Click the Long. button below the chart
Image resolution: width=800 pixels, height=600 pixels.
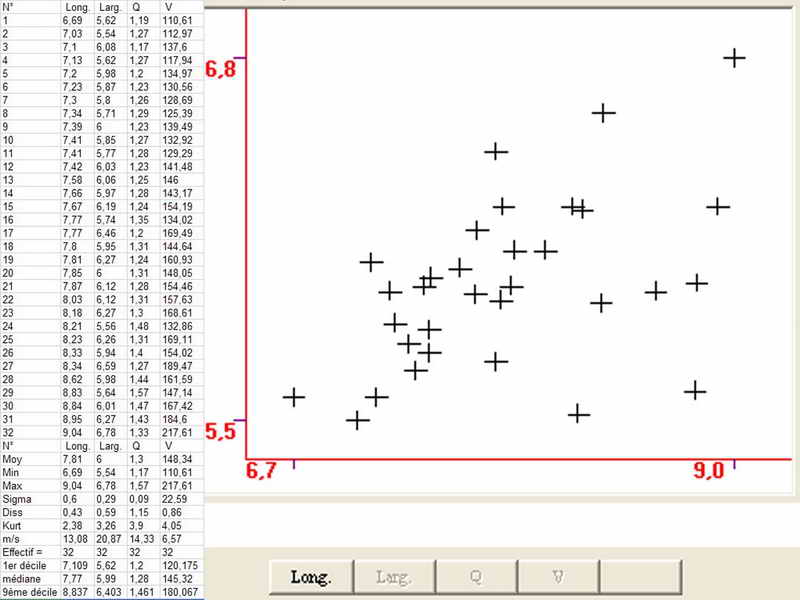point(311,576)
